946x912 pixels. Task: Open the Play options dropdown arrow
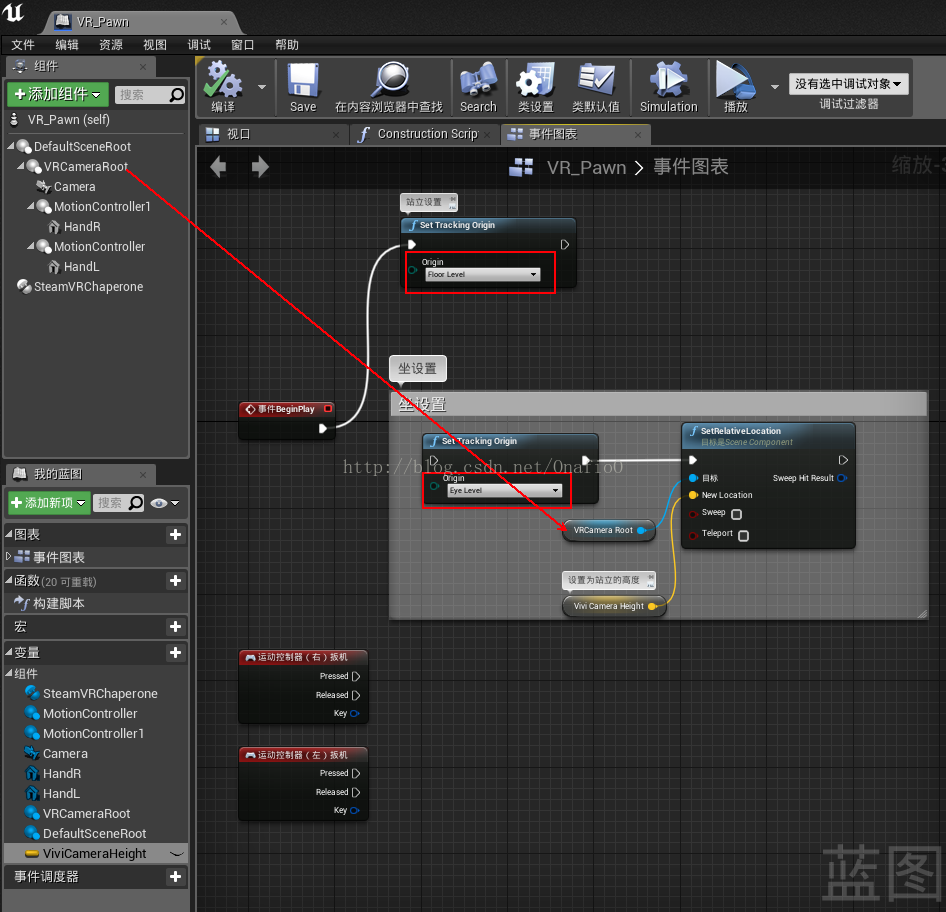coord(775,87)
